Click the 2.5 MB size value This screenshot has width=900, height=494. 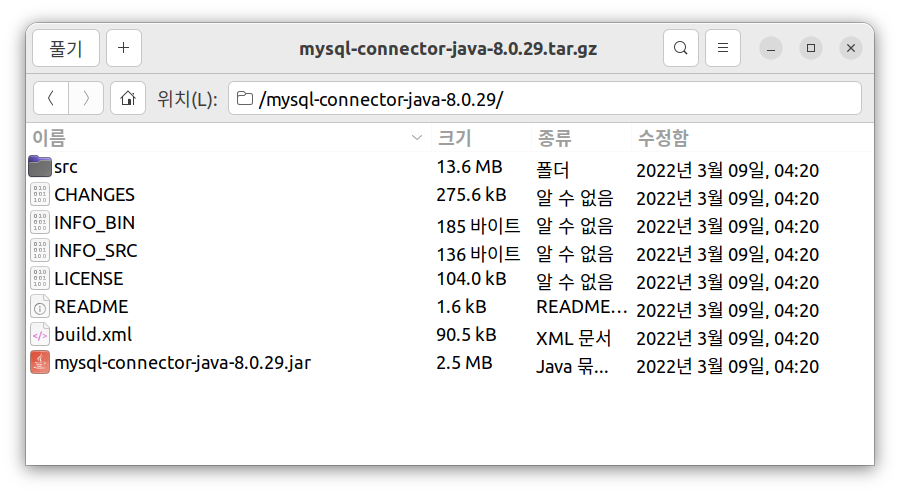(x=464, y=363)
